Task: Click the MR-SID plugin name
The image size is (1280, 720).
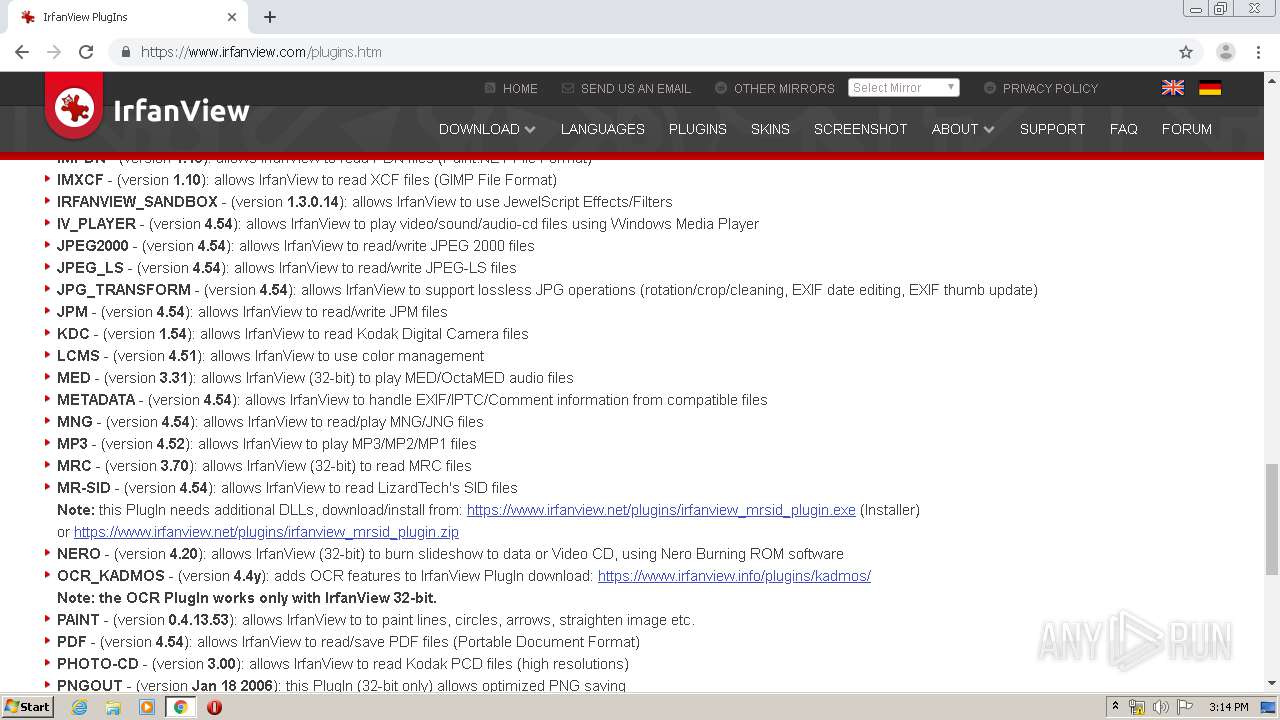Action: tap(84, 488)
